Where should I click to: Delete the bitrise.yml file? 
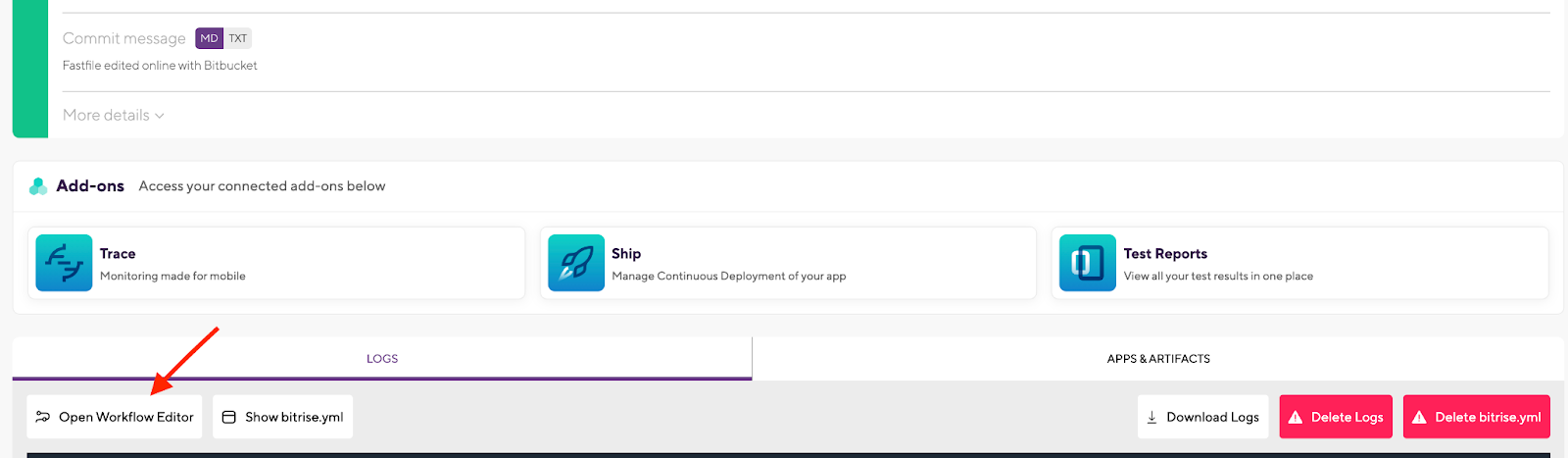click(1477, 417)
